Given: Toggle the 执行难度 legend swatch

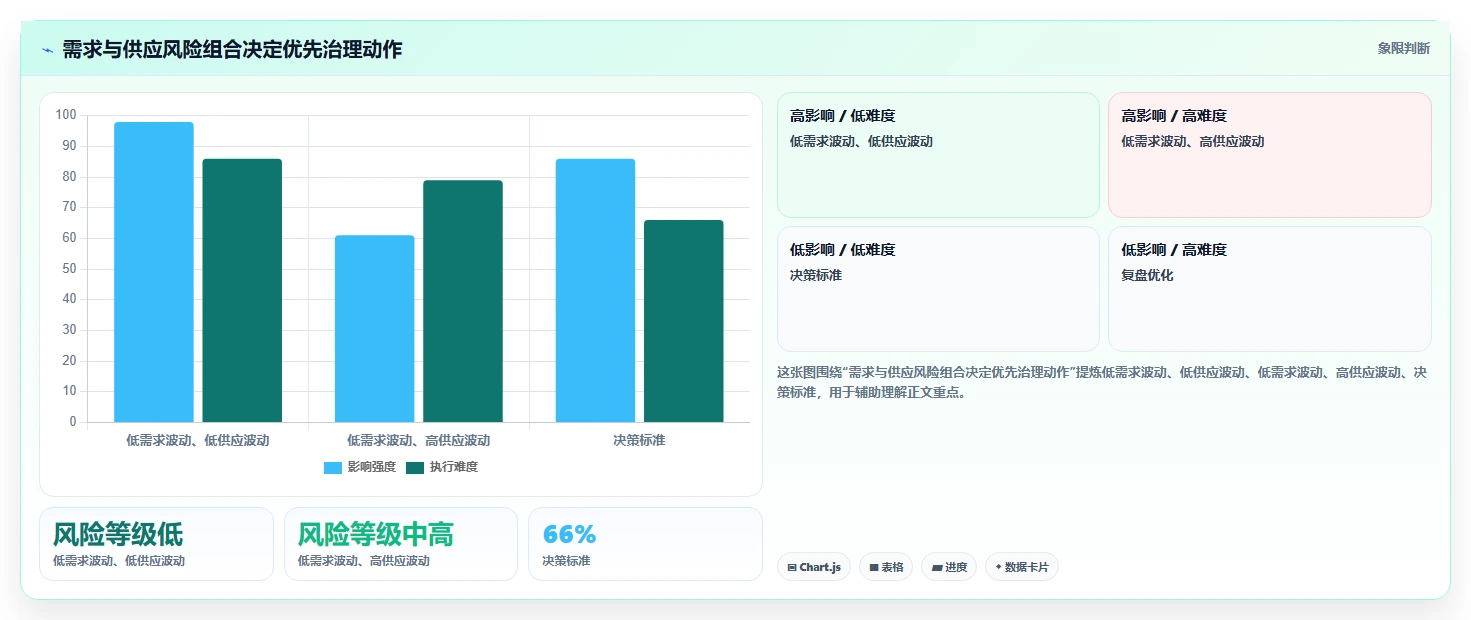Looking at the screenshot, I should (415, 467).
